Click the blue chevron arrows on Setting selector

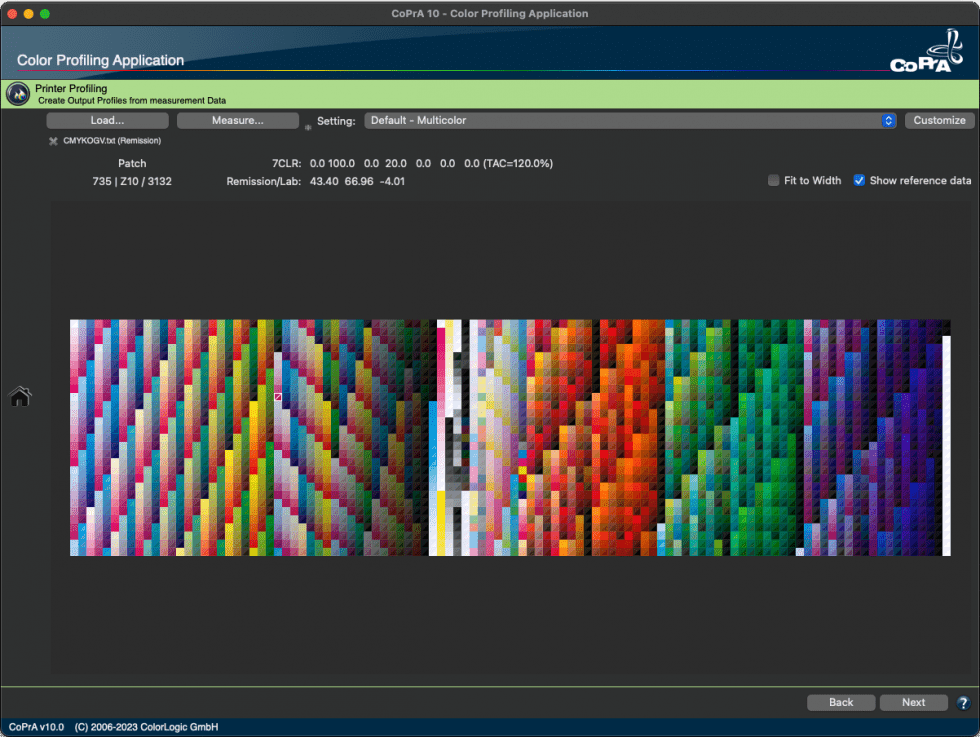click(888, 120)
